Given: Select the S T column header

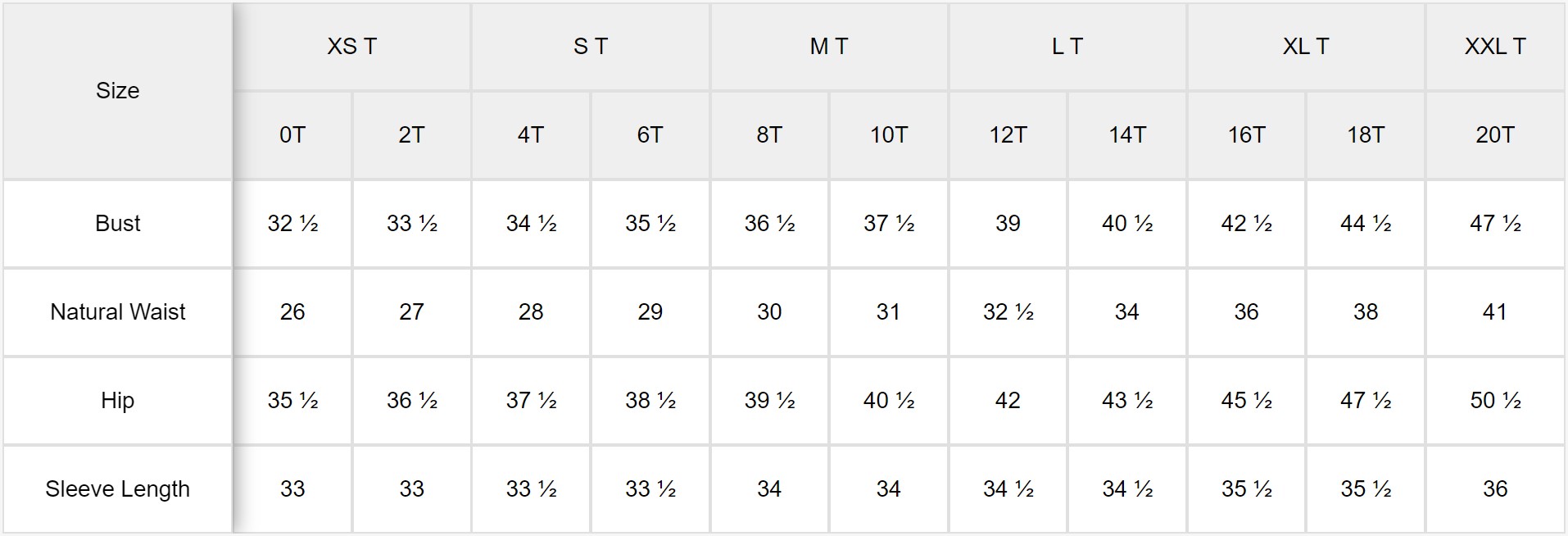Looking at the screenshot, I should point(591,47).
